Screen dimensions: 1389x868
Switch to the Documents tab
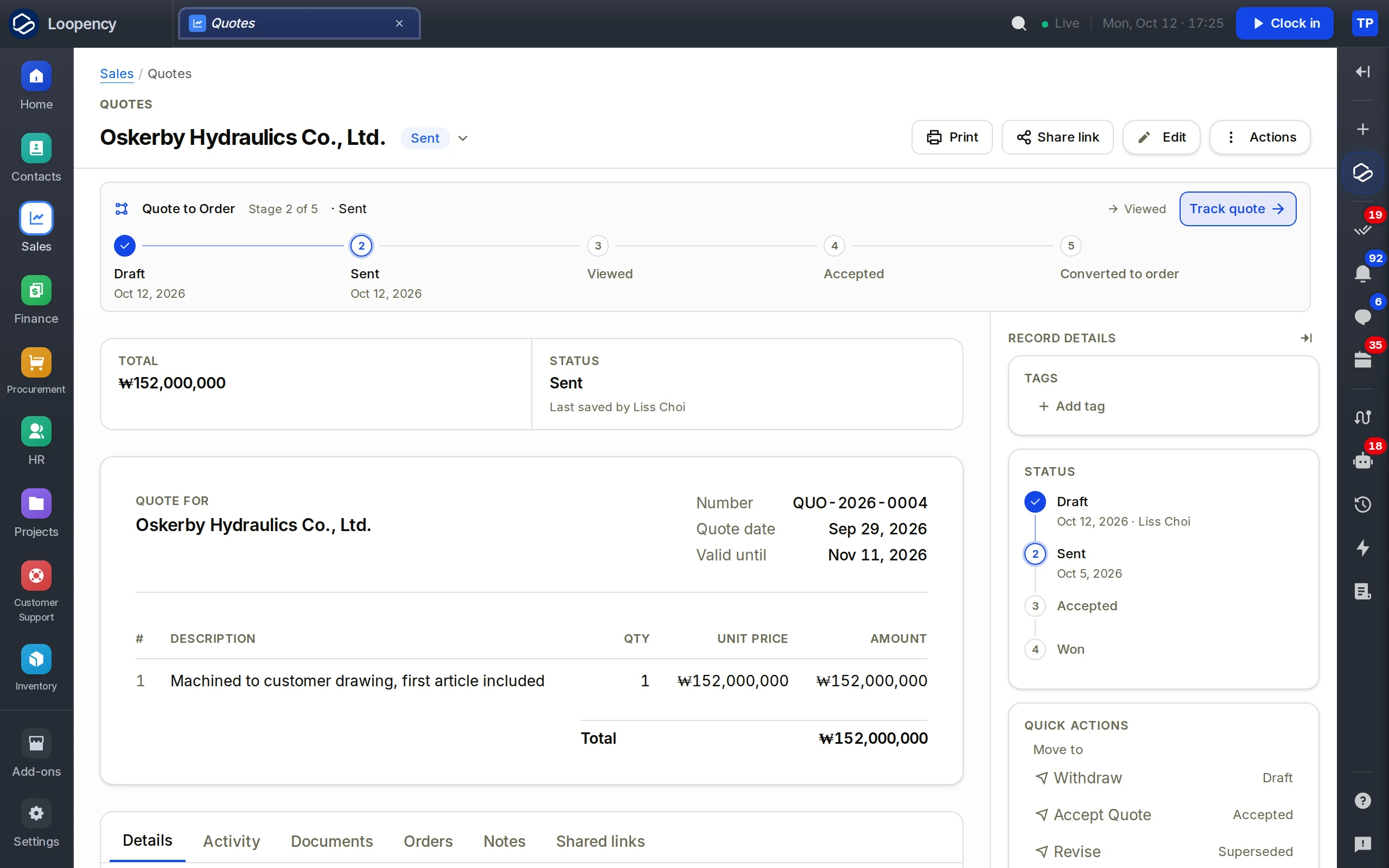tap(332, 841)
